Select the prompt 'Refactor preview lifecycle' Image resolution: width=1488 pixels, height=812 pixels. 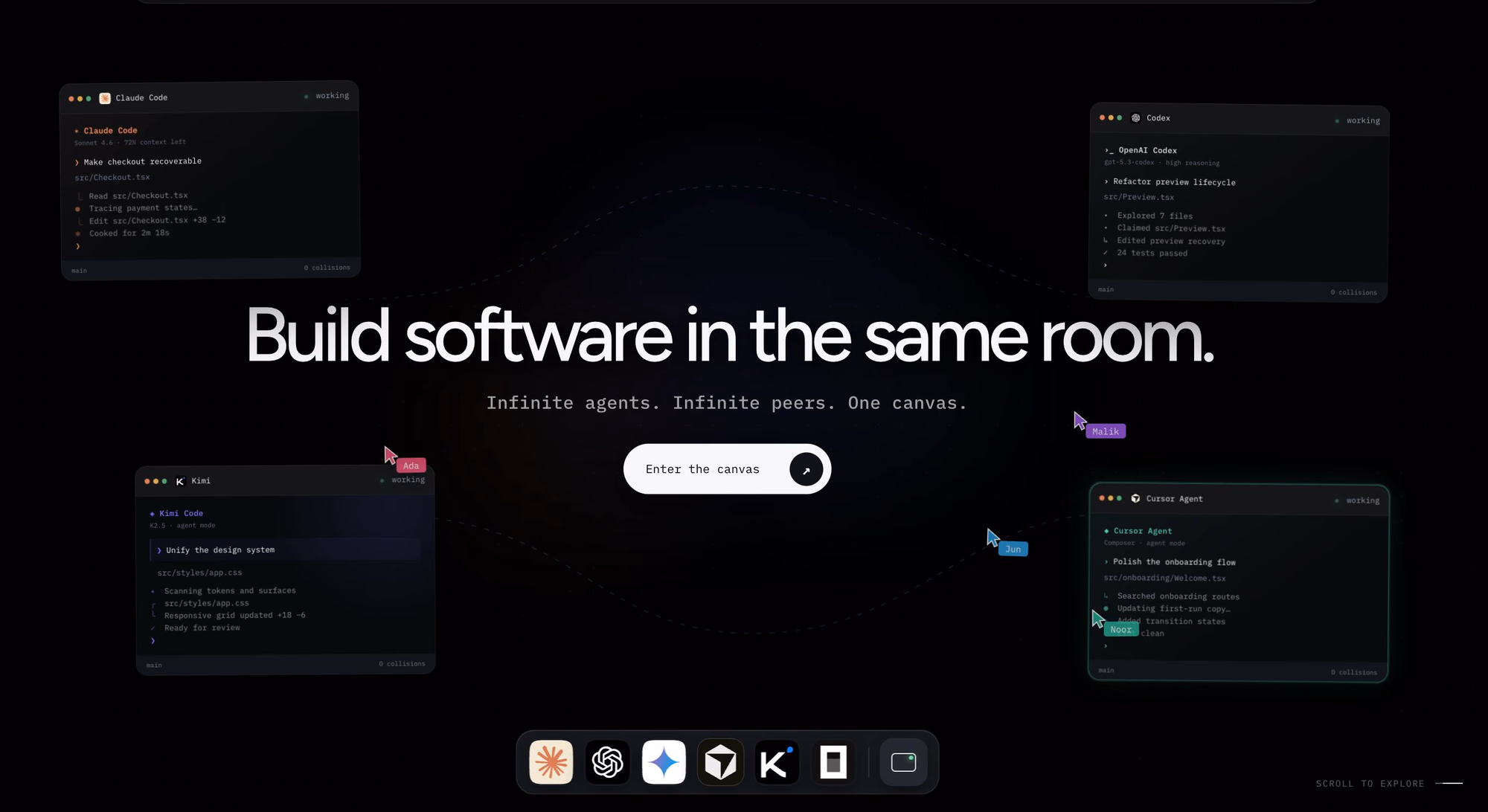[x=1174, y=182]
